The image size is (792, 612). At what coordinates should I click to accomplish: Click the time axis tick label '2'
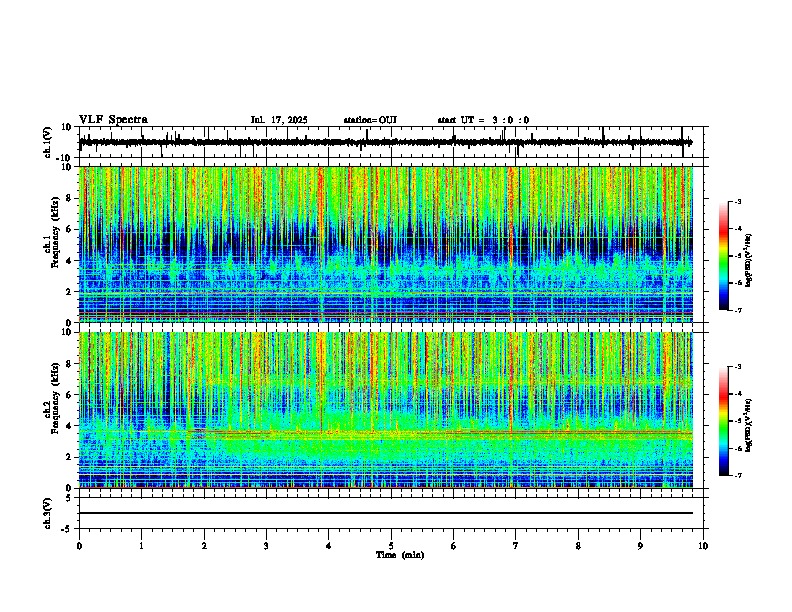[x=204, y=546]
